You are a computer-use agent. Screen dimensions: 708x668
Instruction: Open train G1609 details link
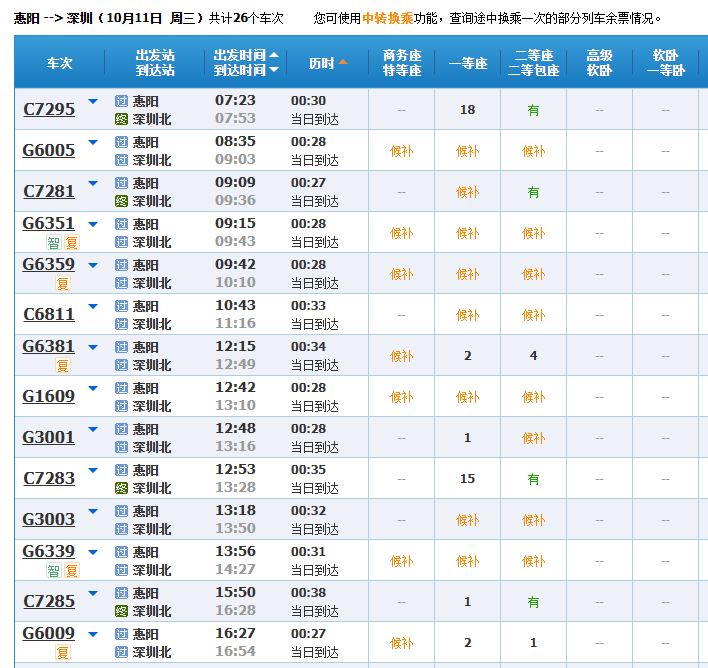tap(49, 396)
